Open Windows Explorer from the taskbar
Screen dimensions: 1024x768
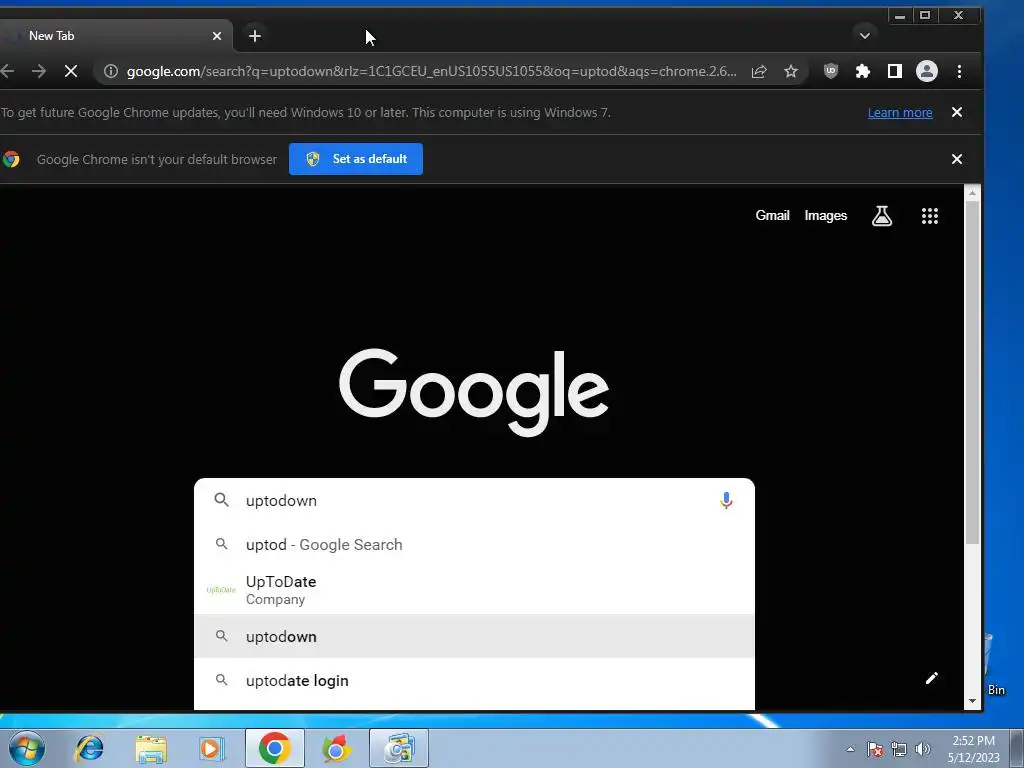(x=151, y=748)
